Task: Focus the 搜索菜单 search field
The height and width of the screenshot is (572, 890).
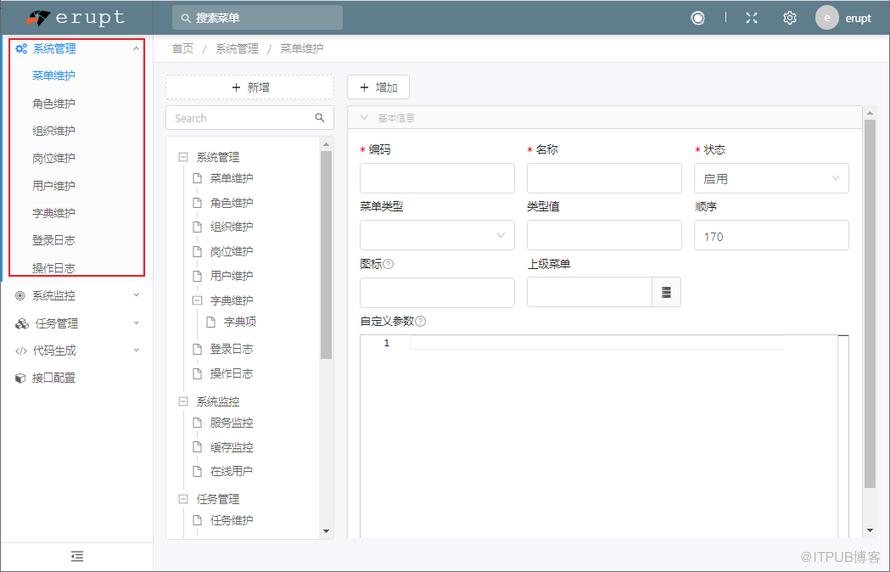Action: pyautogui.click(x=257, y=18)
